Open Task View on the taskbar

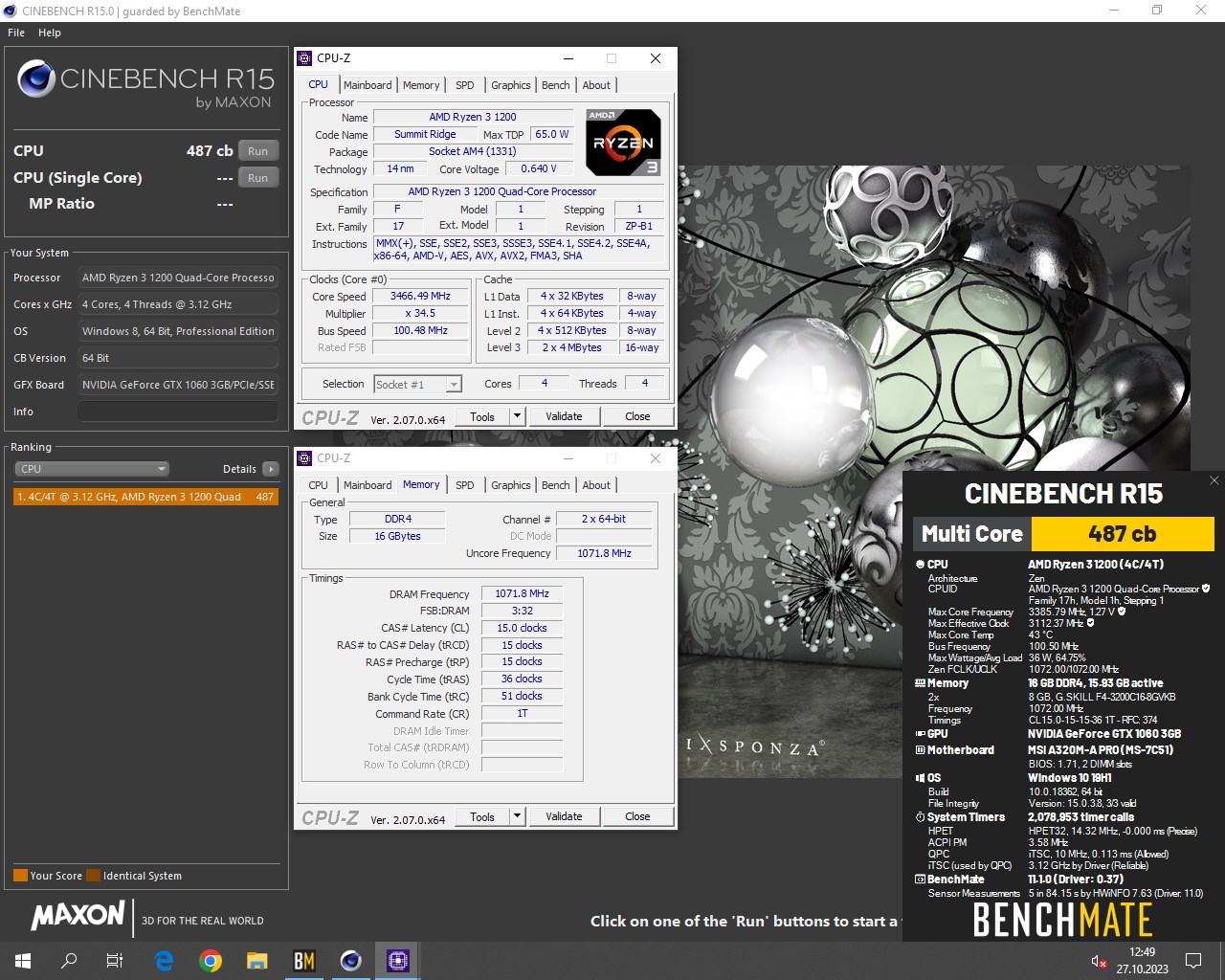pyautogui.click(x=115, y=960)
